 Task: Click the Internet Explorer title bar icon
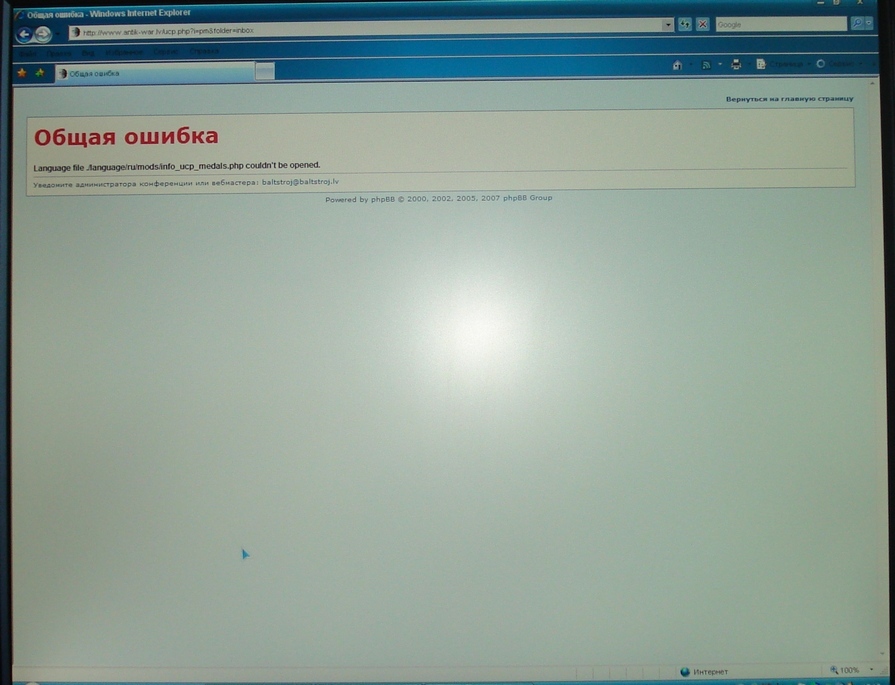pyautogui.click(x=19, y=14)
